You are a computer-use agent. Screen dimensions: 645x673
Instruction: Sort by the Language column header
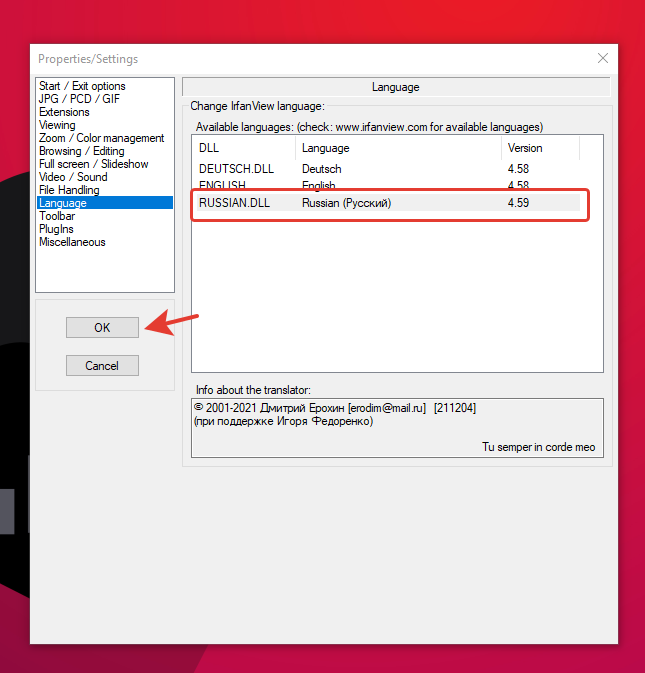tap(398, 148)
